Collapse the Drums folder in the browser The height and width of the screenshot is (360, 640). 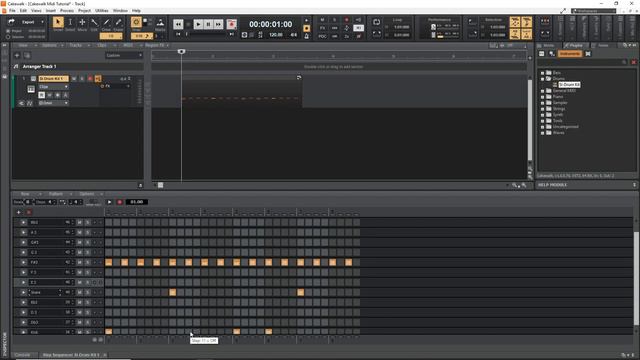point(542,78)
